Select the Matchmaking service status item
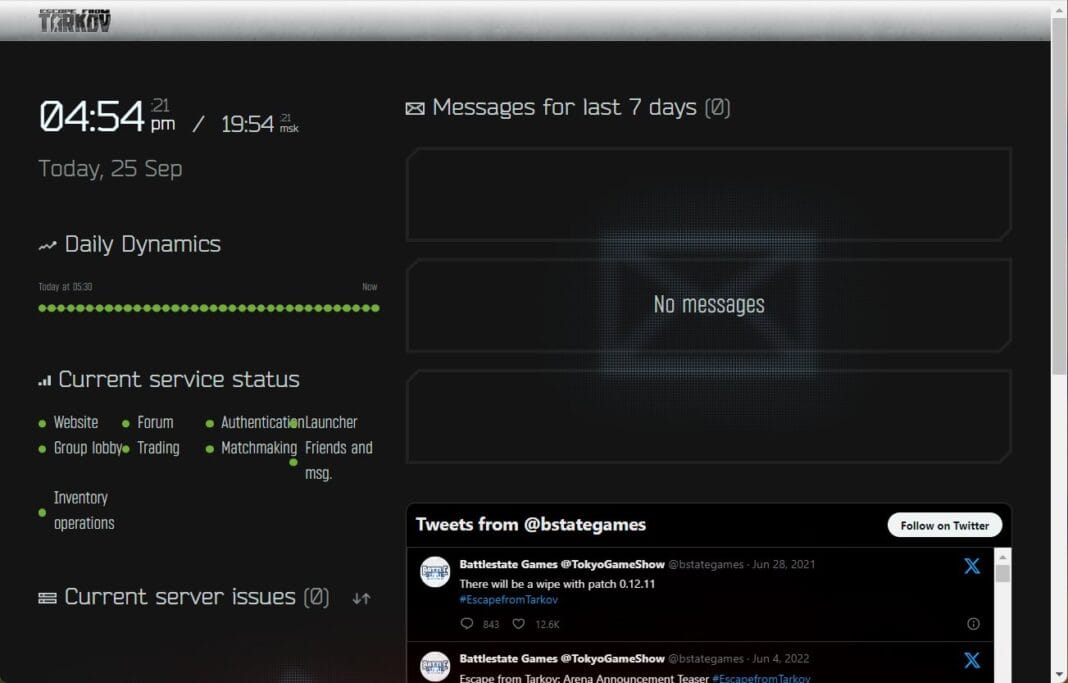This screenshot has height=683, width=1068. 258,448
